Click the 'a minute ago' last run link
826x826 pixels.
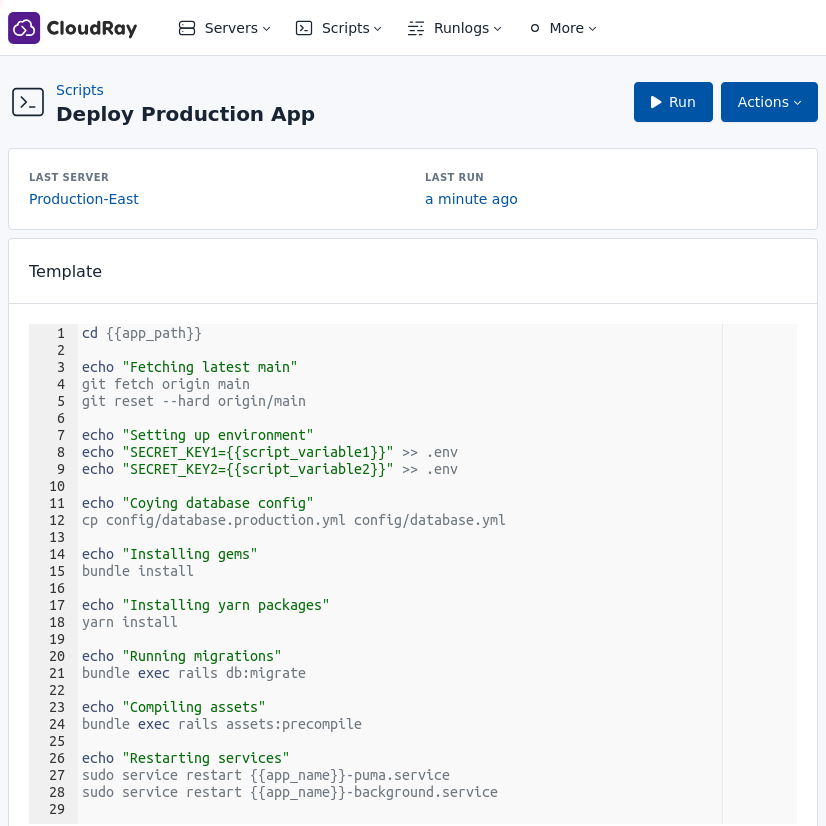click(x=471, y=198)
